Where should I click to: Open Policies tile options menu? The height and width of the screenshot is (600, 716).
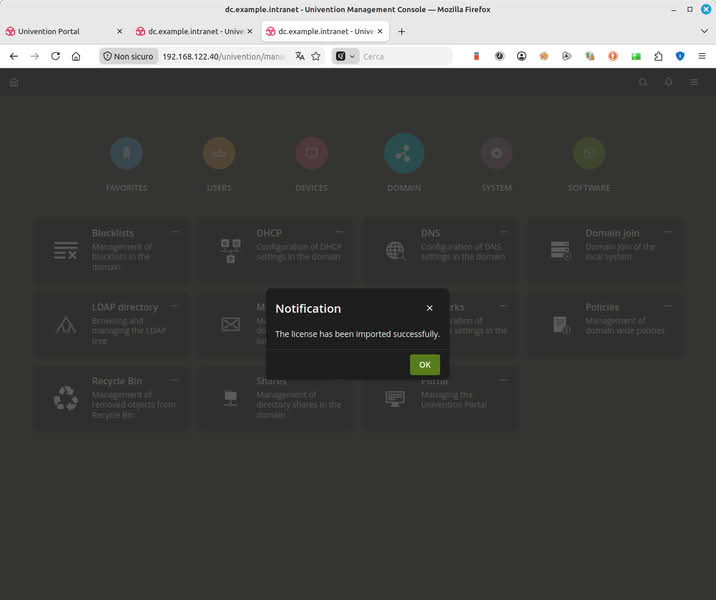(x=668, y=306)
